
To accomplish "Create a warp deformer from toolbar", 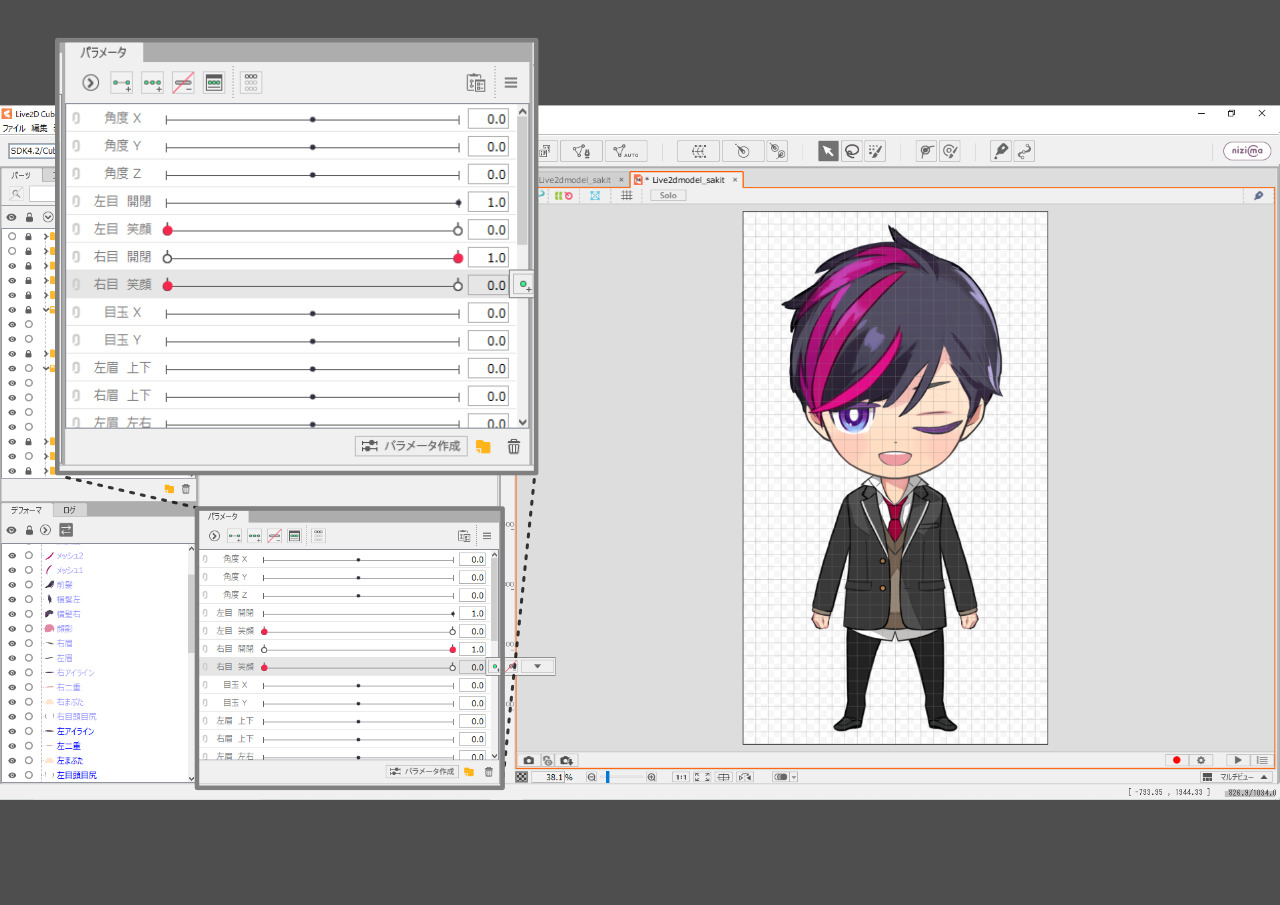I will click(698, 151).
